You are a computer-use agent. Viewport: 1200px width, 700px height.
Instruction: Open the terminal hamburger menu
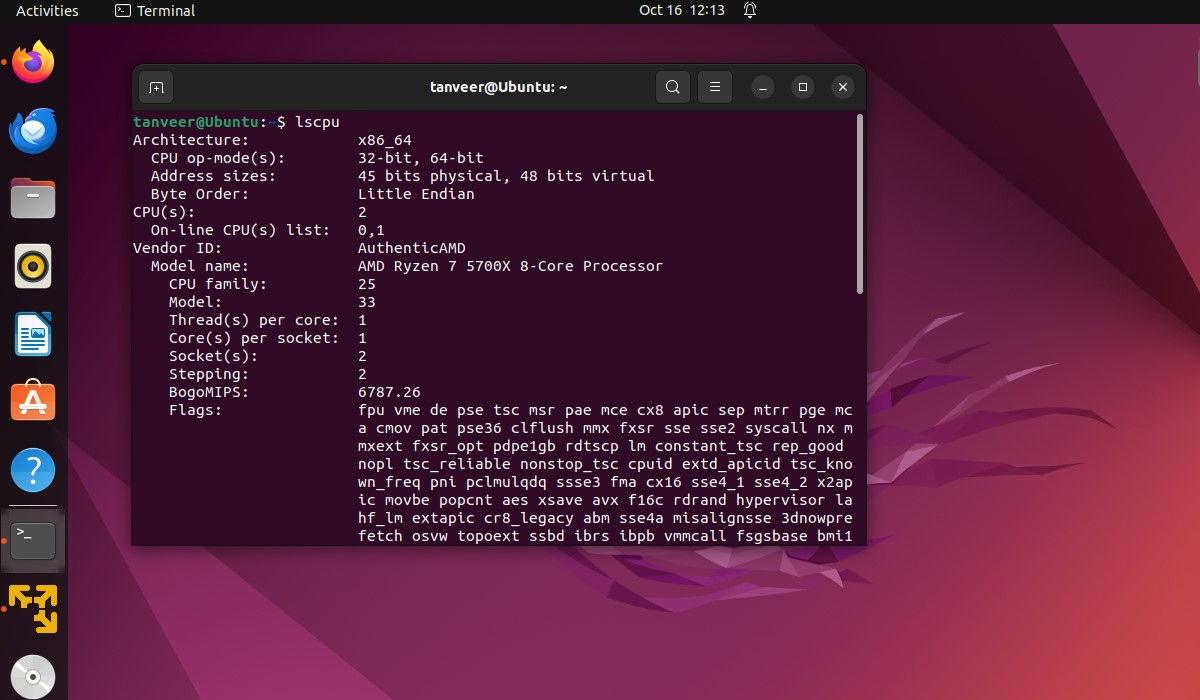(714, 87)
